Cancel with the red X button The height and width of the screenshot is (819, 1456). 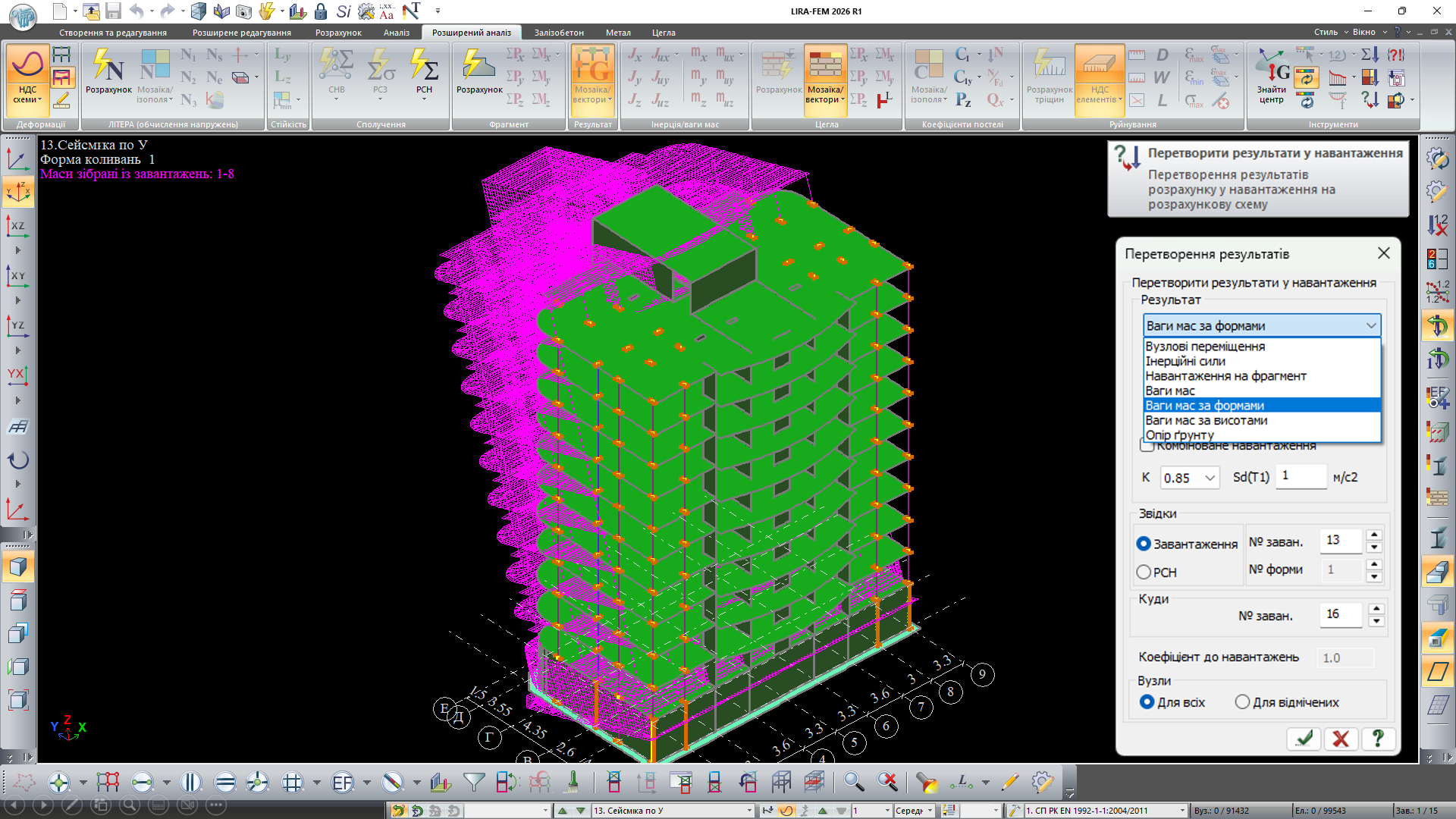coord(1340,739)
